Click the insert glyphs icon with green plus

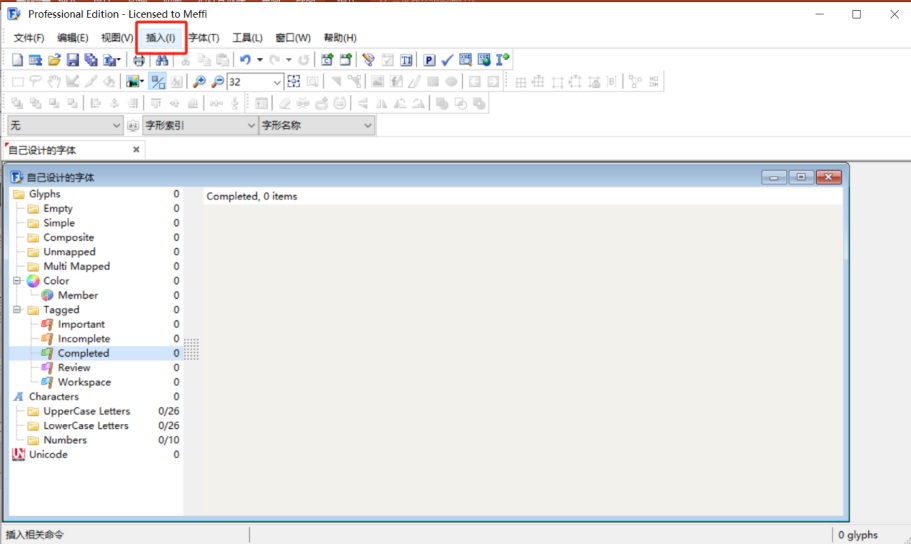pos(346,59)
